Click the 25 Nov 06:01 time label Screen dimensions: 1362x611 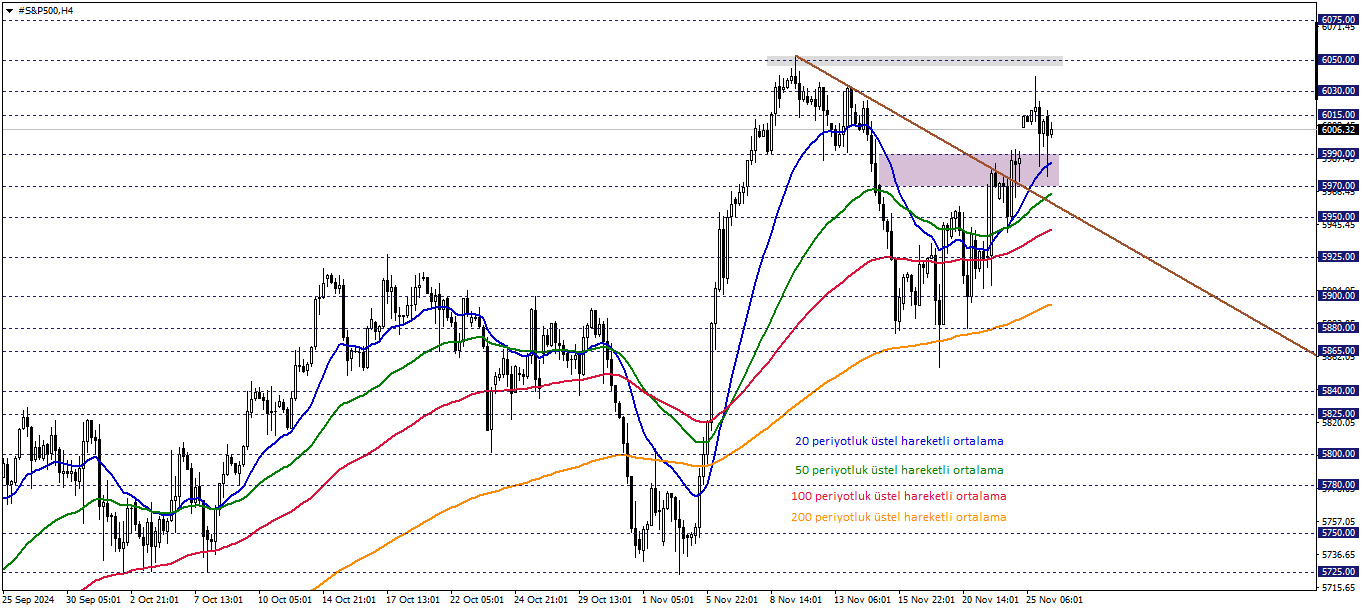pos(1056,601)
